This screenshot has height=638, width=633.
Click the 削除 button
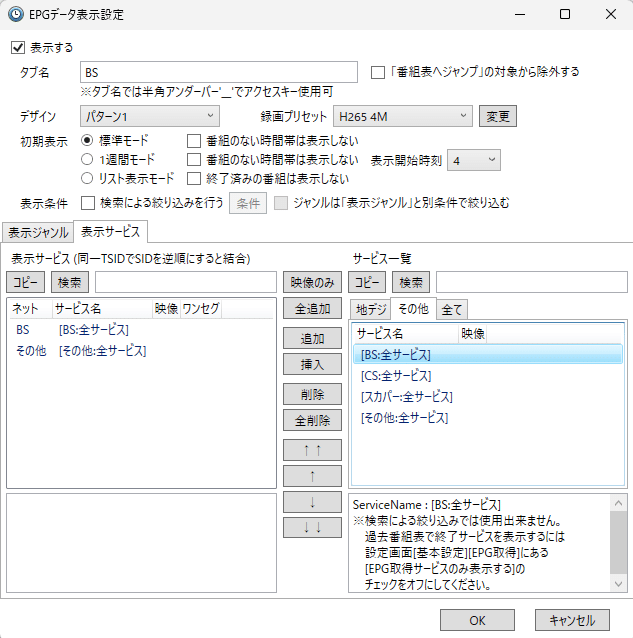tap(312, 394)
